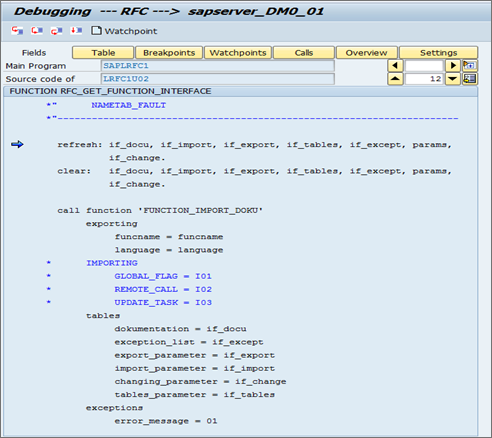This screenshot has width=492, height=438.
Task: Click the up arrow beside line 12
Action: [x=395, y=79]
